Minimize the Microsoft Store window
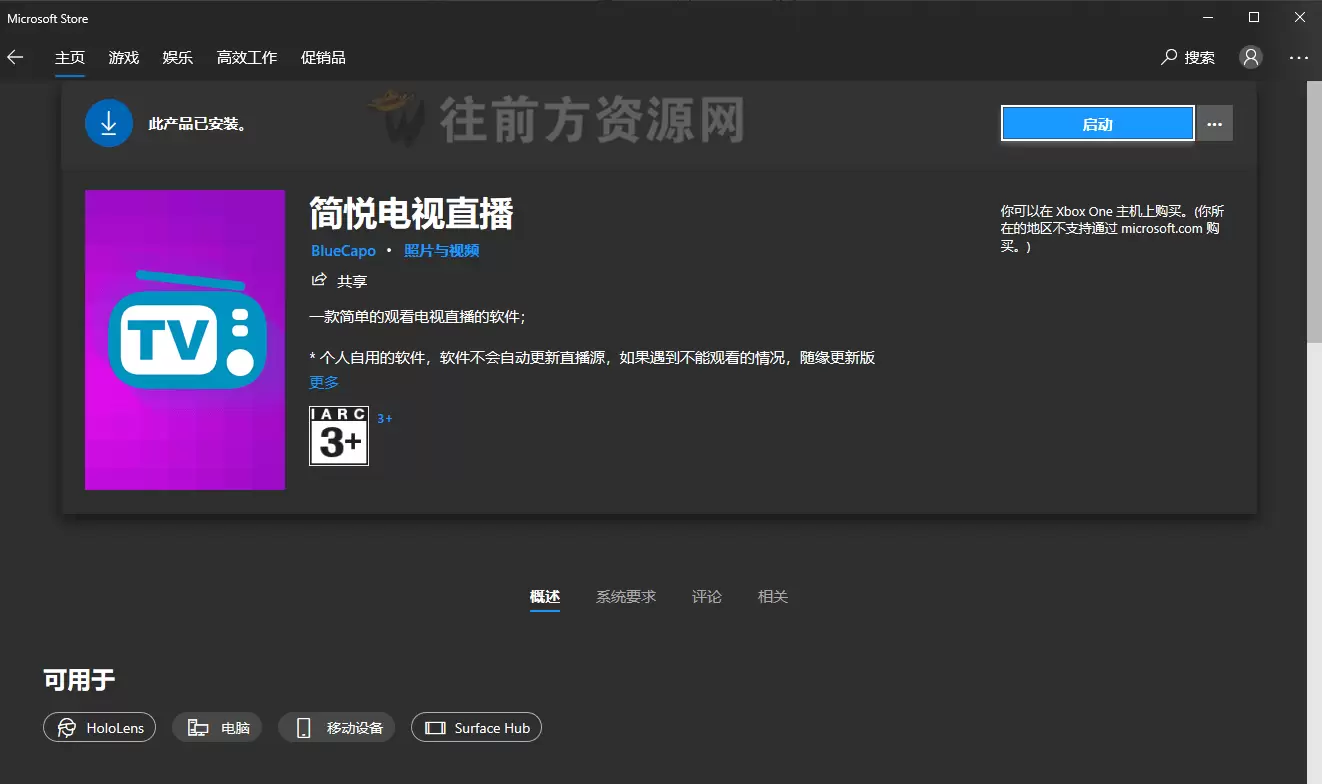Screen dimensions: 1322x784 (1209, 17)
